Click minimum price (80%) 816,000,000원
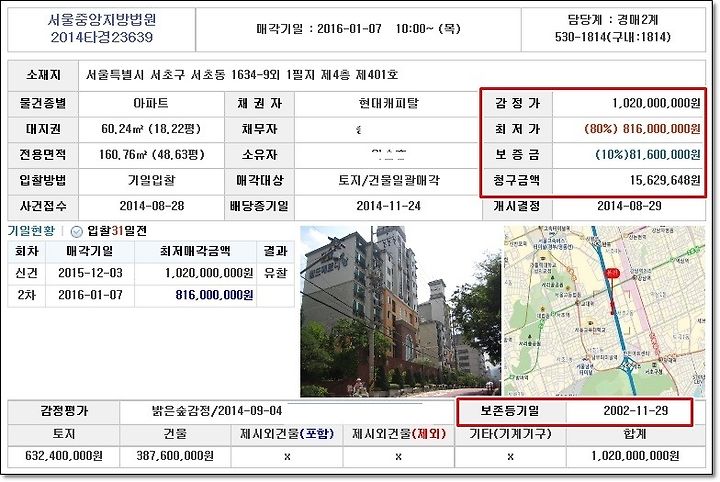 [x=642, y=129]
